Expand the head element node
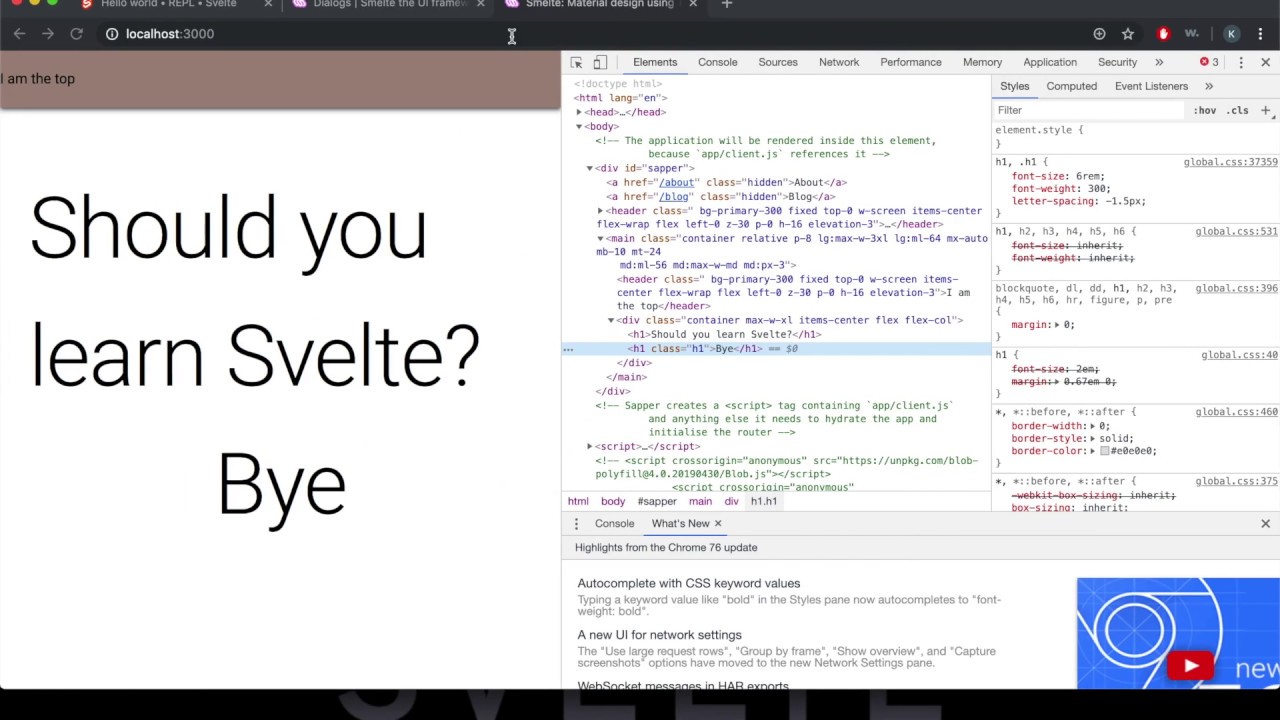The image size is (1280, 720). tap(579, 112)
